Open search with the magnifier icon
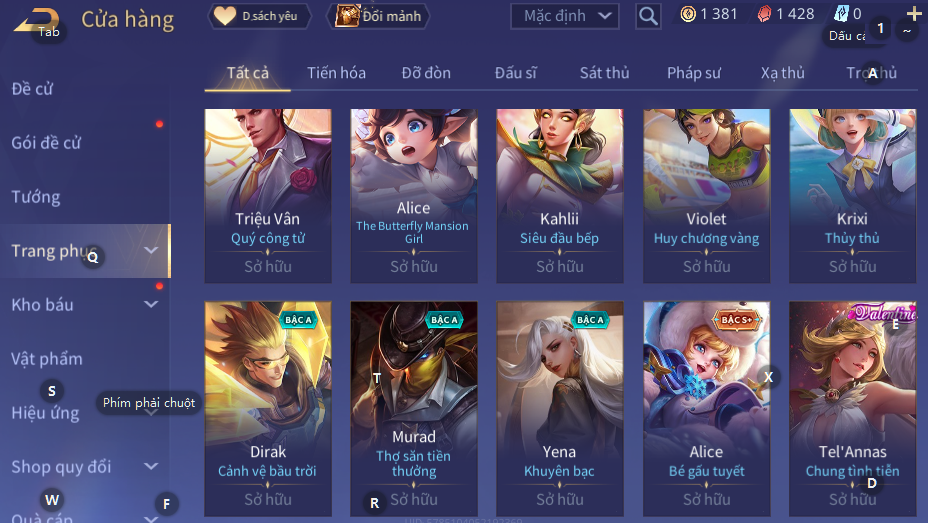Viewport: 928px width, 523px height. (648, 16)
